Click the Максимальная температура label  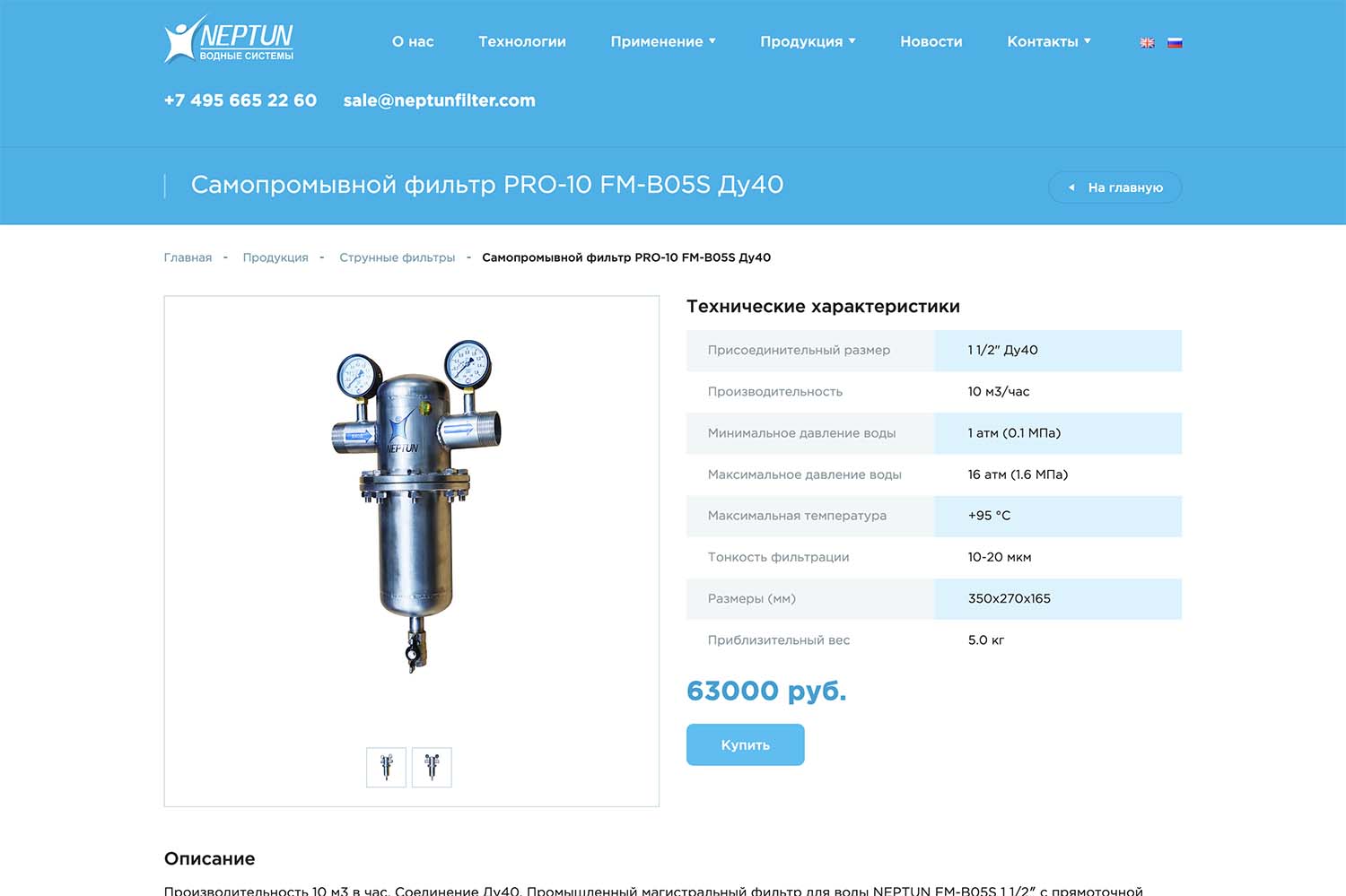click(x=797, y=516)
